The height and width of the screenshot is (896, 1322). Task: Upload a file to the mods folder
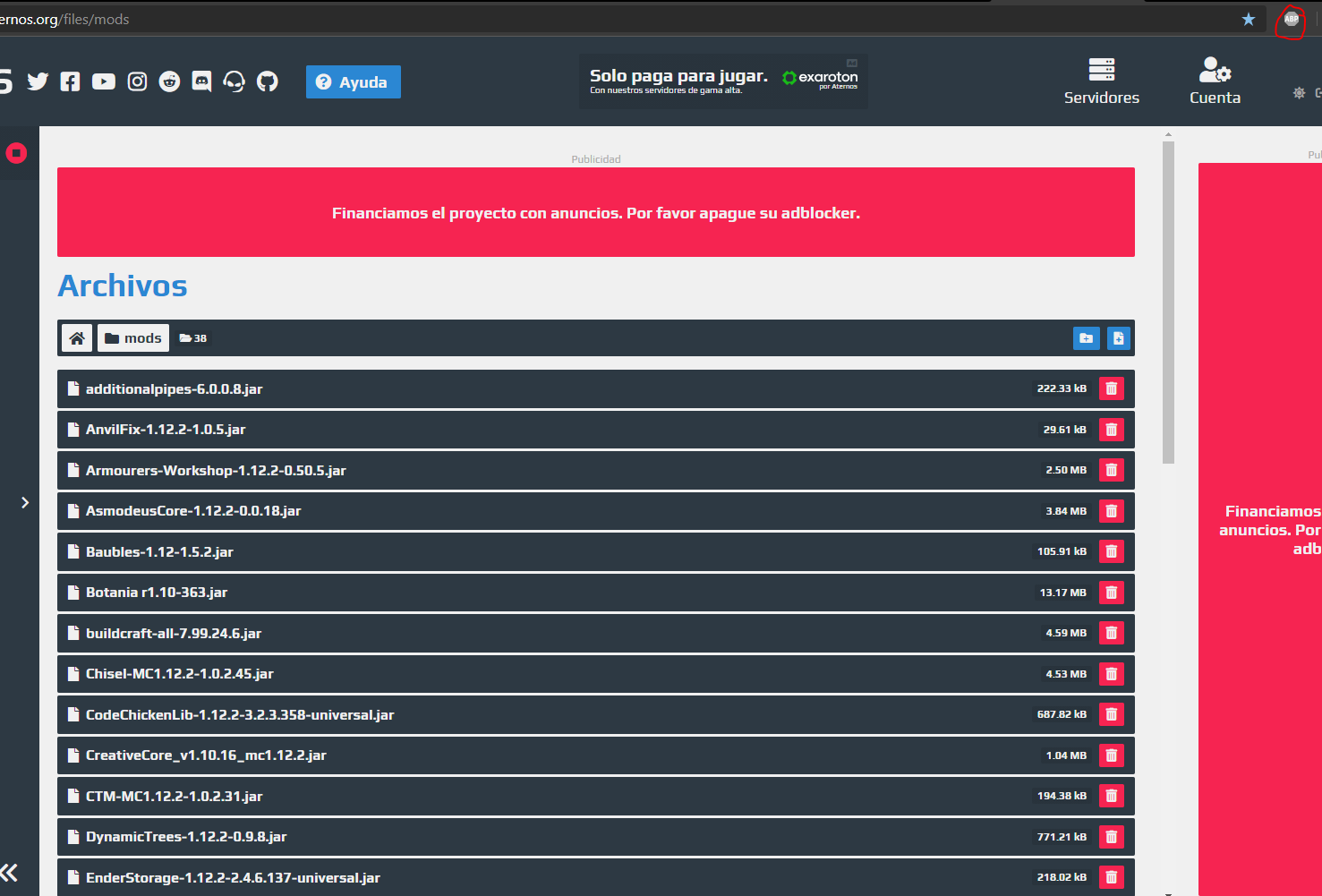coord(1119,338)
